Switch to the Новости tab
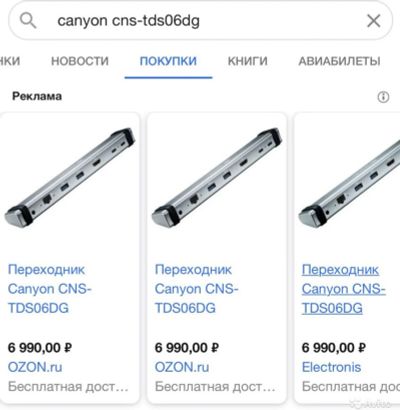The width and height of the screenshot is (400, 410). 80,61
